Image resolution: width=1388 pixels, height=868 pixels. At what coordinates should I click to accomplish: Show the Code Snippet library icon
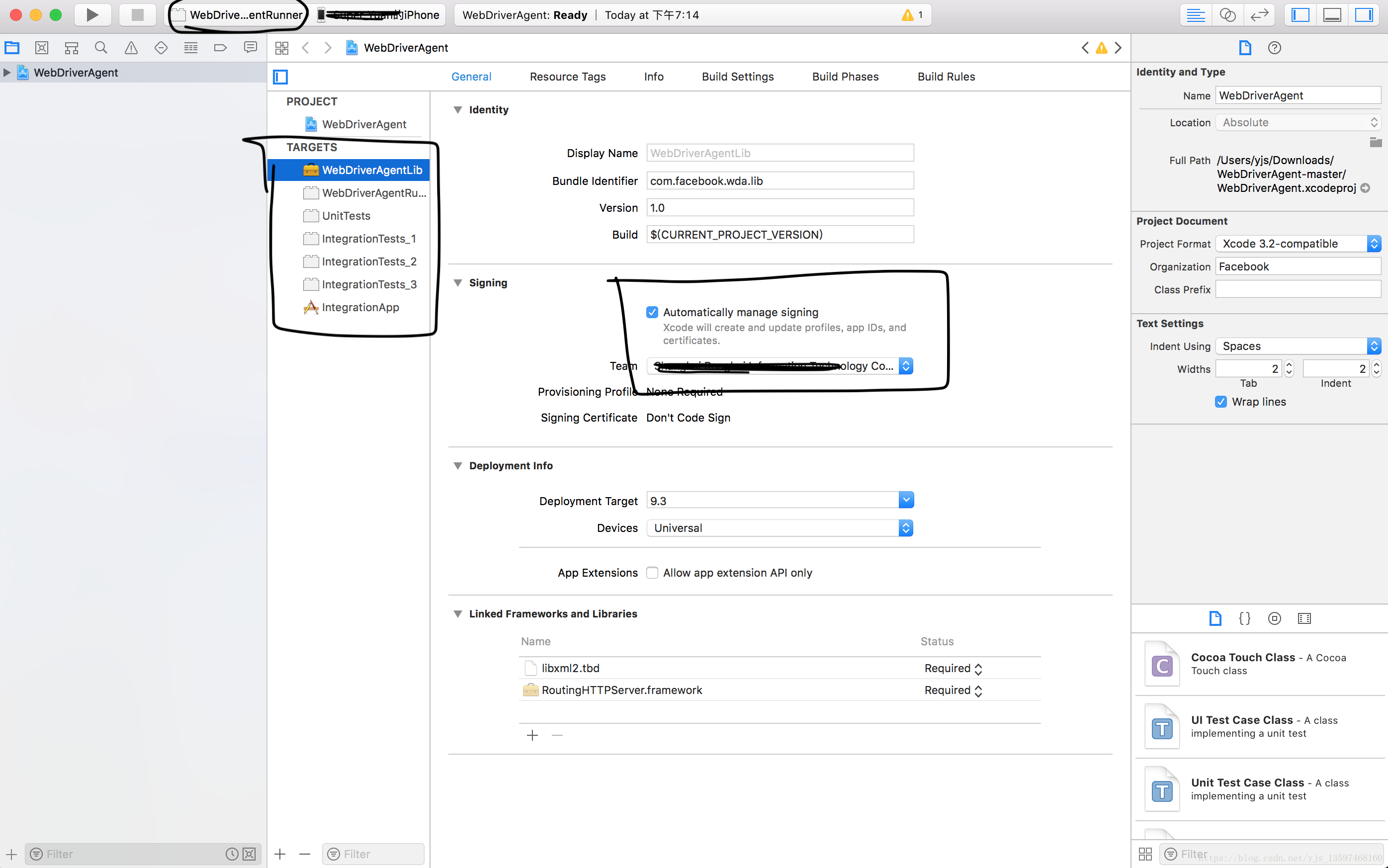(x=1244, y=618)
